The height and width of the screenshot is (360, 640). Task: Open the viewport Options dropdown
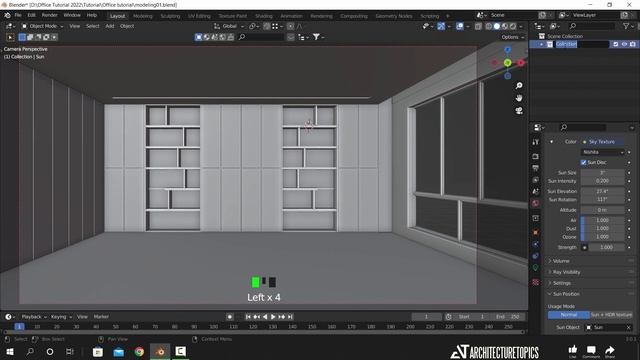[x=512, y=37]
